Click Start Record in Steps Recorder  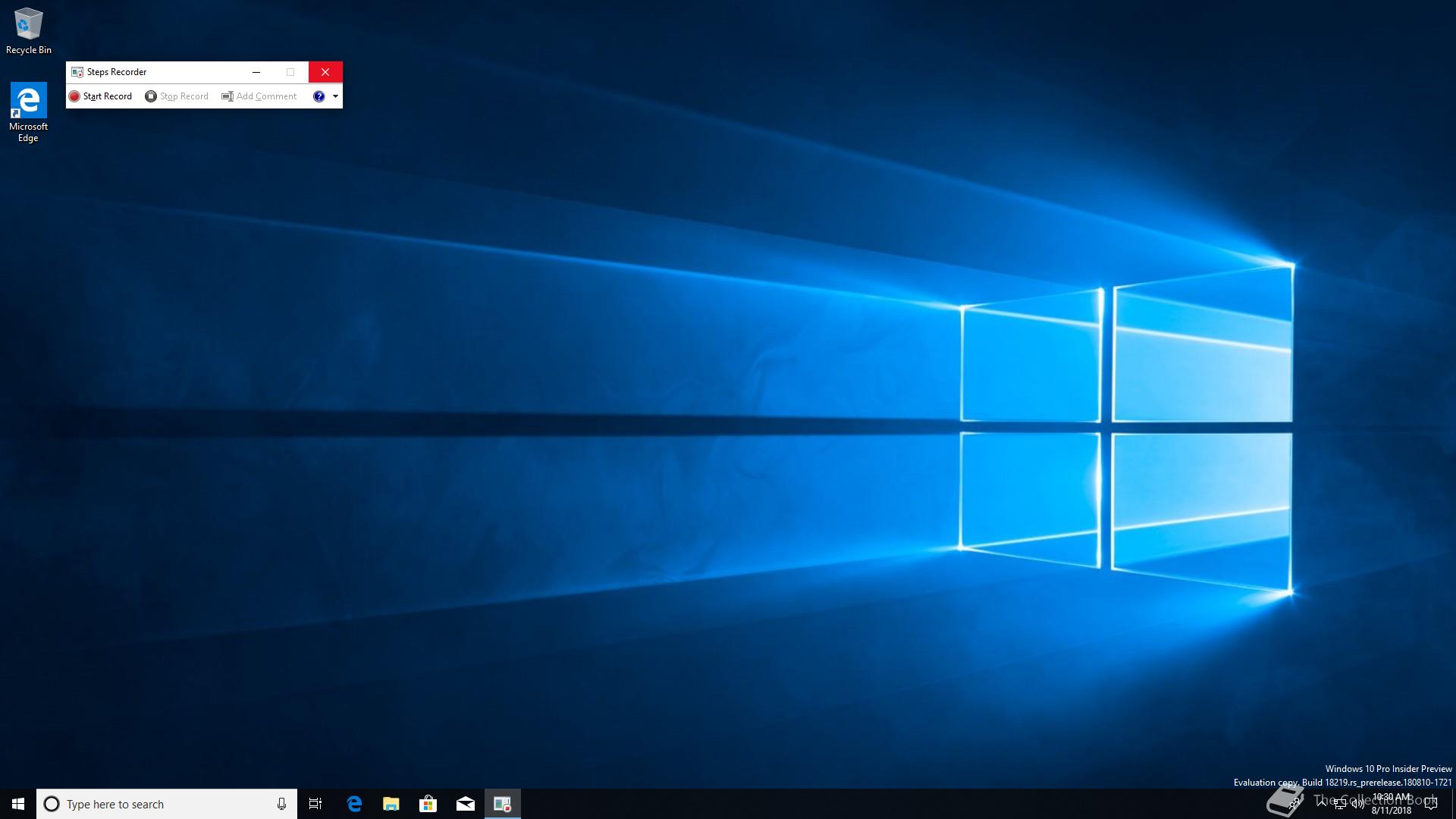(100, 96)
